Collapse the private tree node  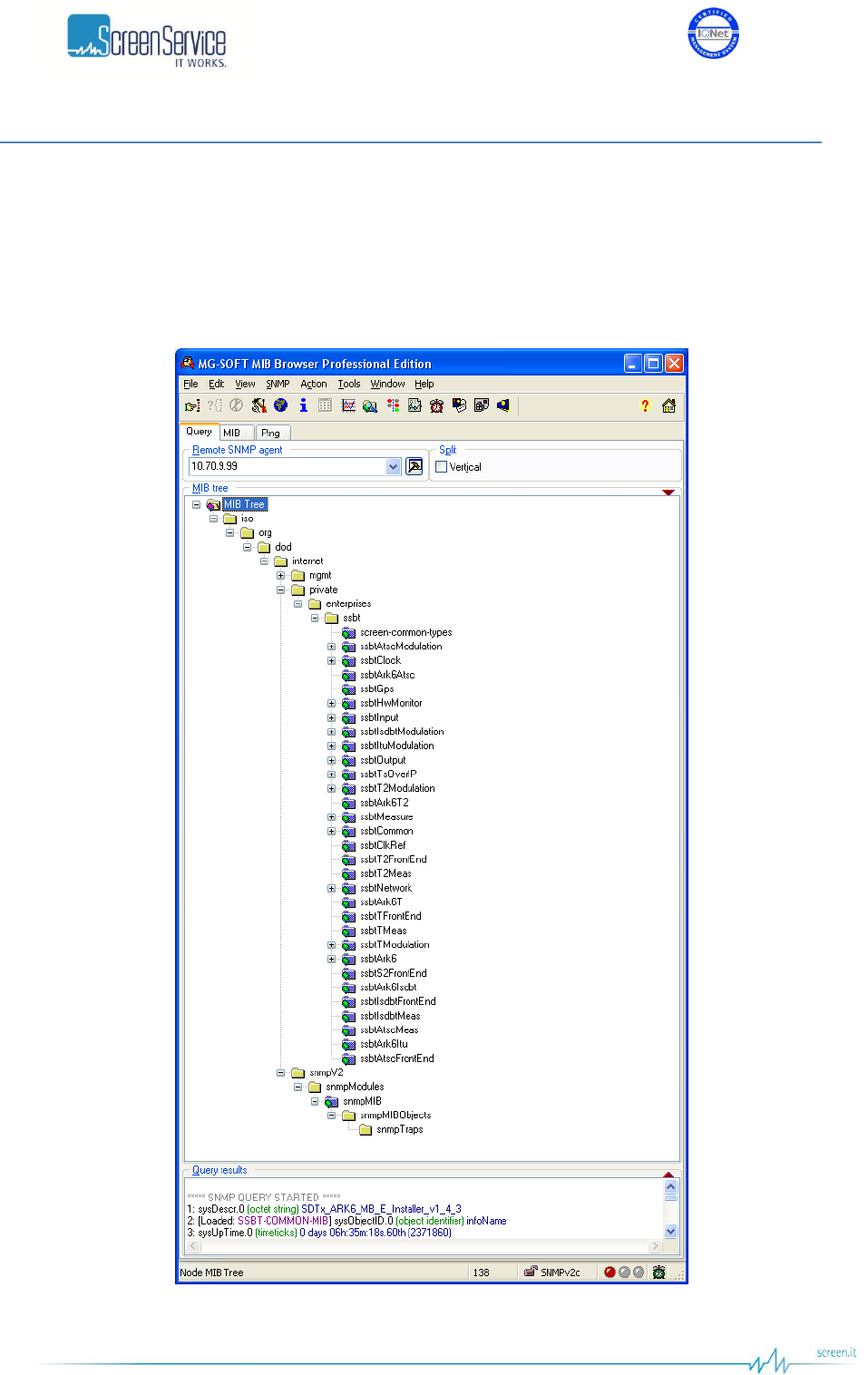coord(280,590)
